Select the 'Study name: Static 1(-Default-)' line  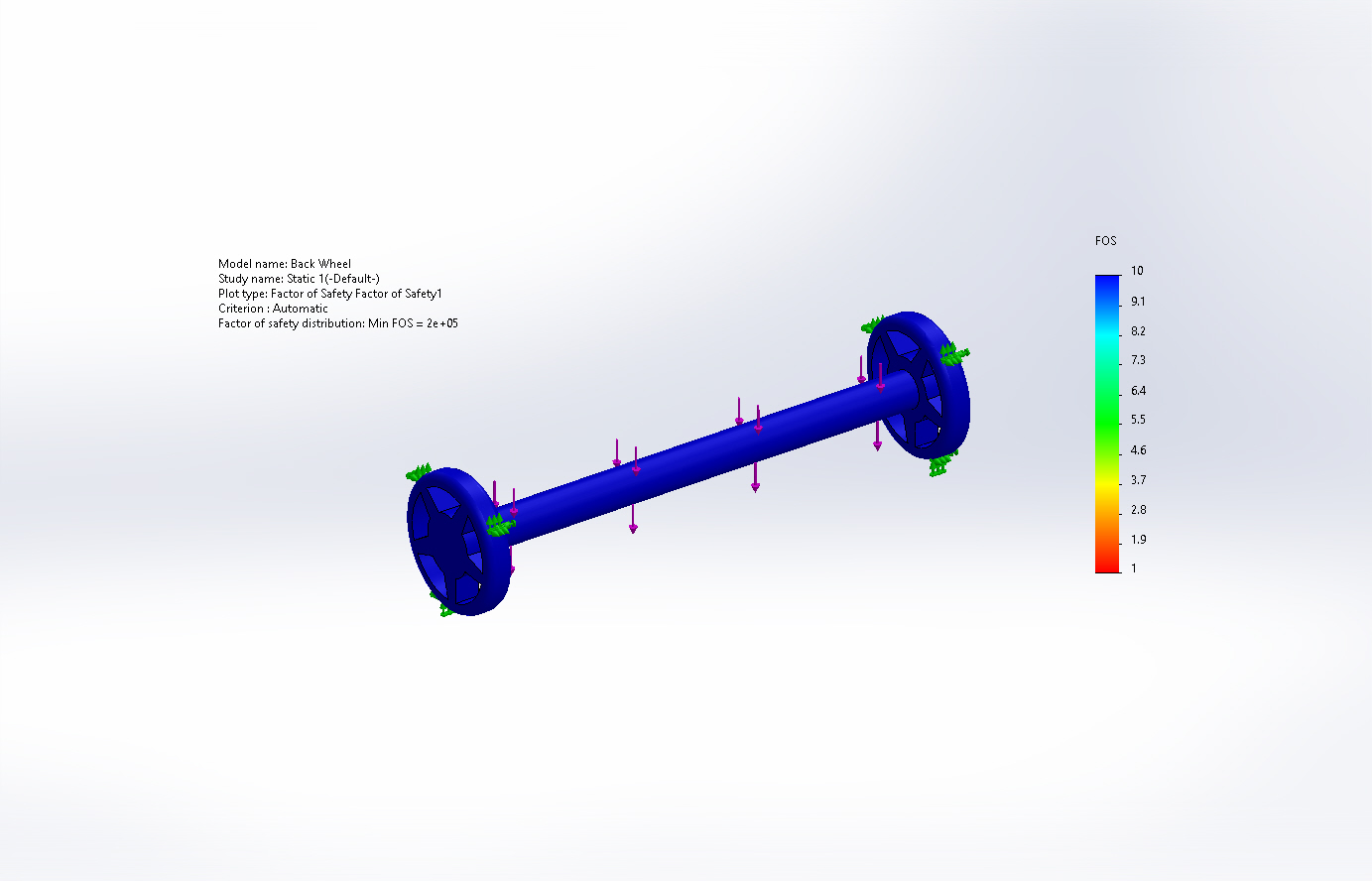(299, 279)
